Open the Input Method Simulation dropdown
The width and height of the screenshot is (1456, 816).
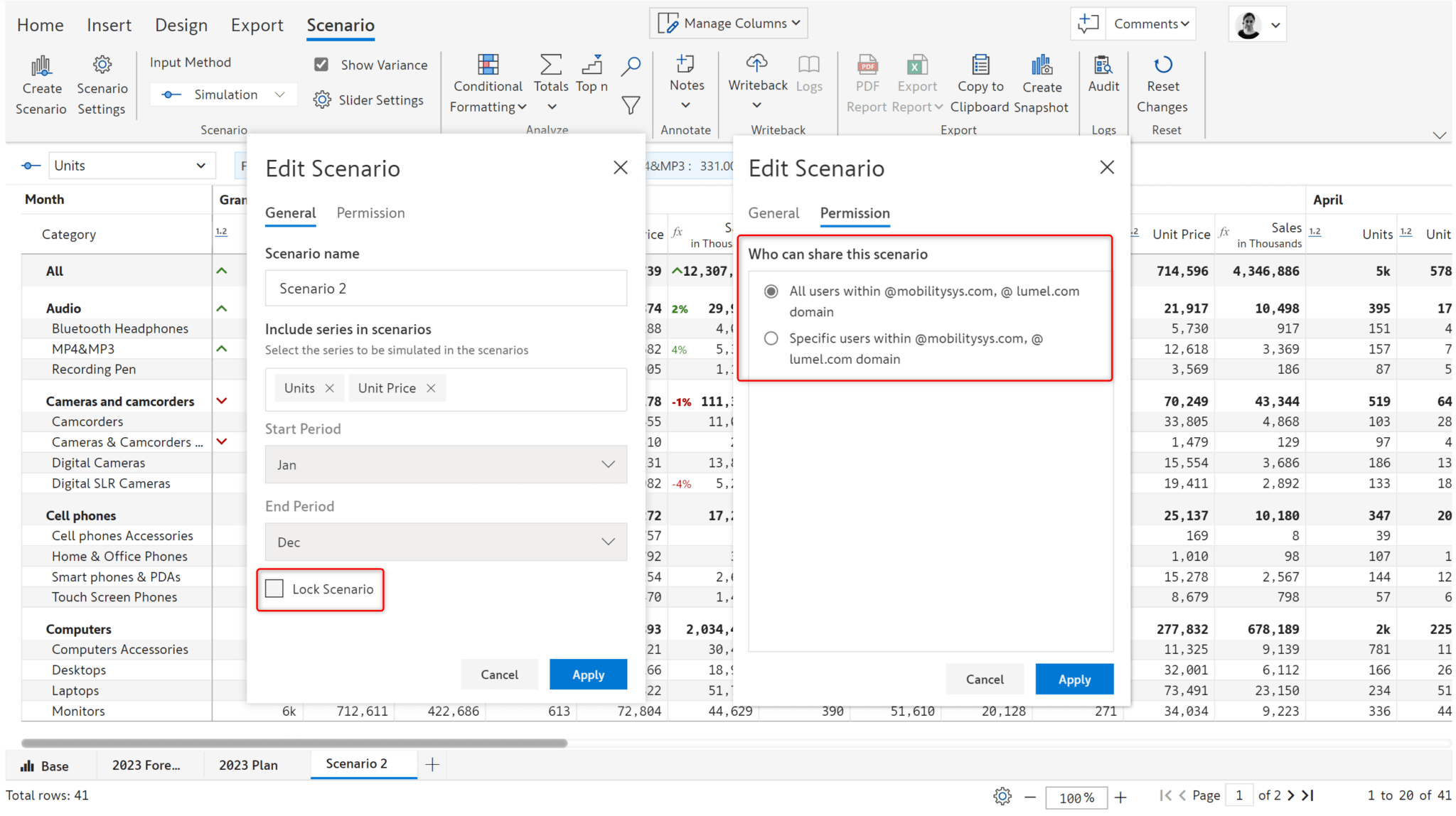point(223,94)
